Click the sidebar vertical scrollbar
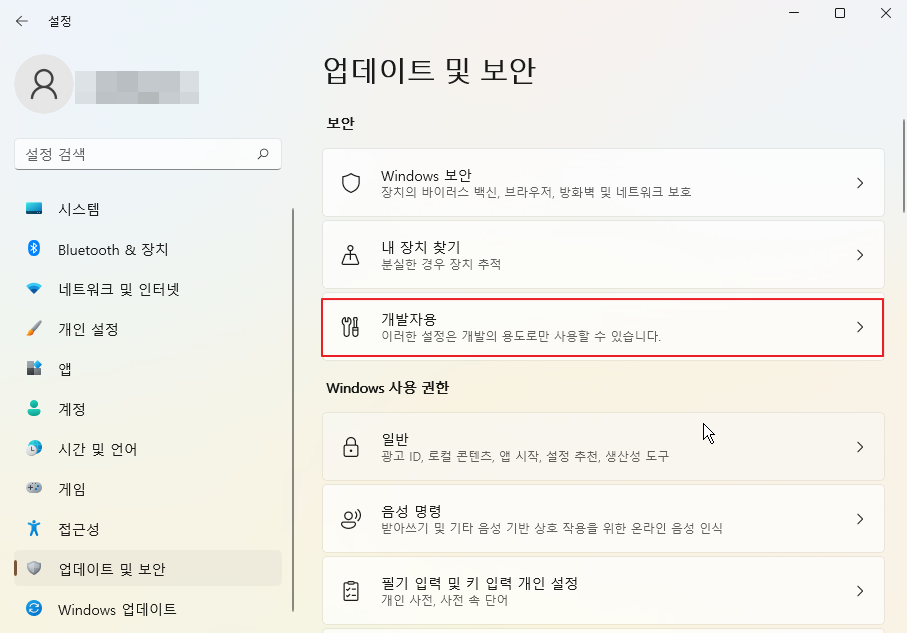Image resolution: width=907 pixels, height=633 pixels. [293, 410]
